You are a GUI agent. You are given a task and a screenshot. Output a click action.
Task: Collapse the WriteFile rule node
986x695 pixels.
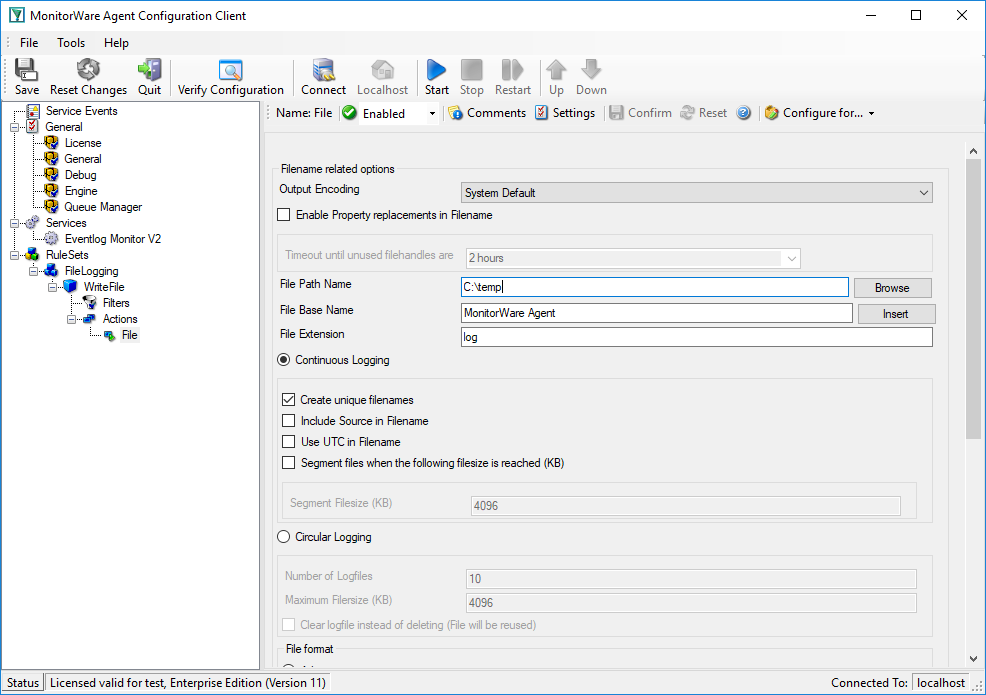tap(52, 287)
